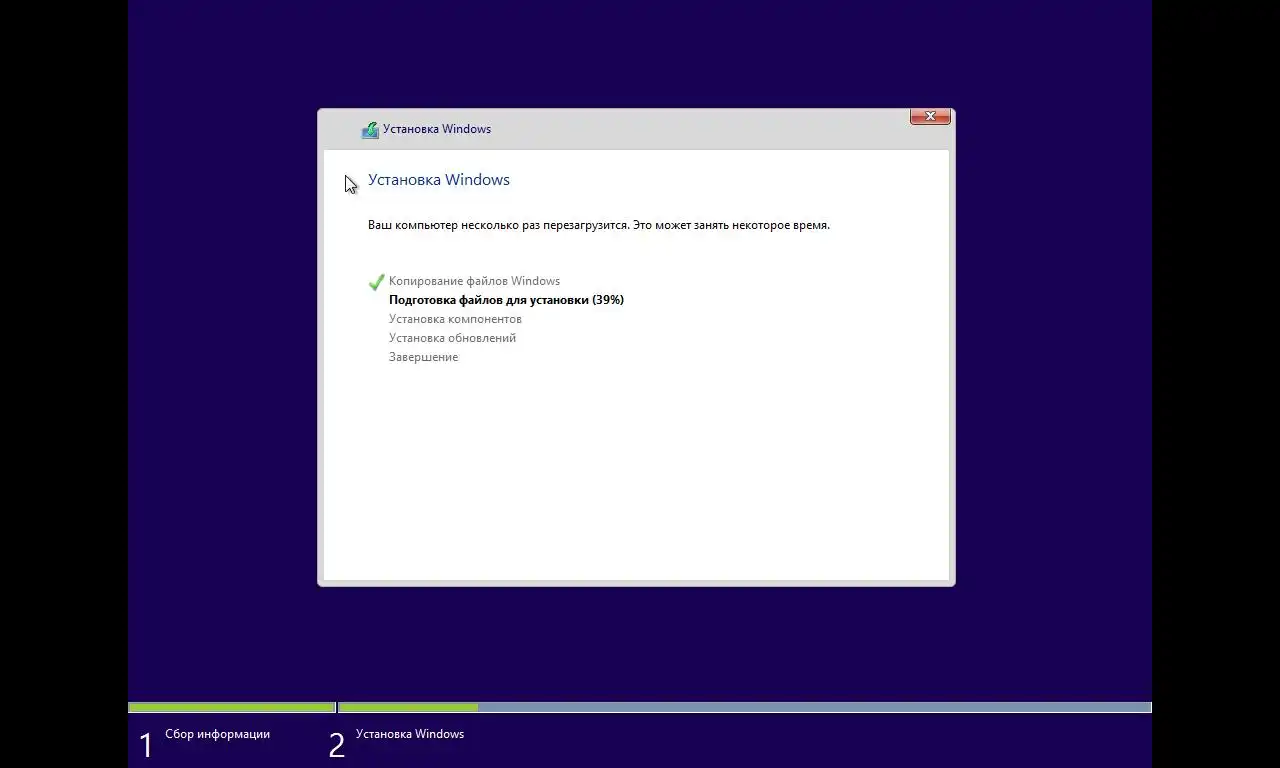
Task: Click the blue 'Установка Windows' heading
Action: 439,180
